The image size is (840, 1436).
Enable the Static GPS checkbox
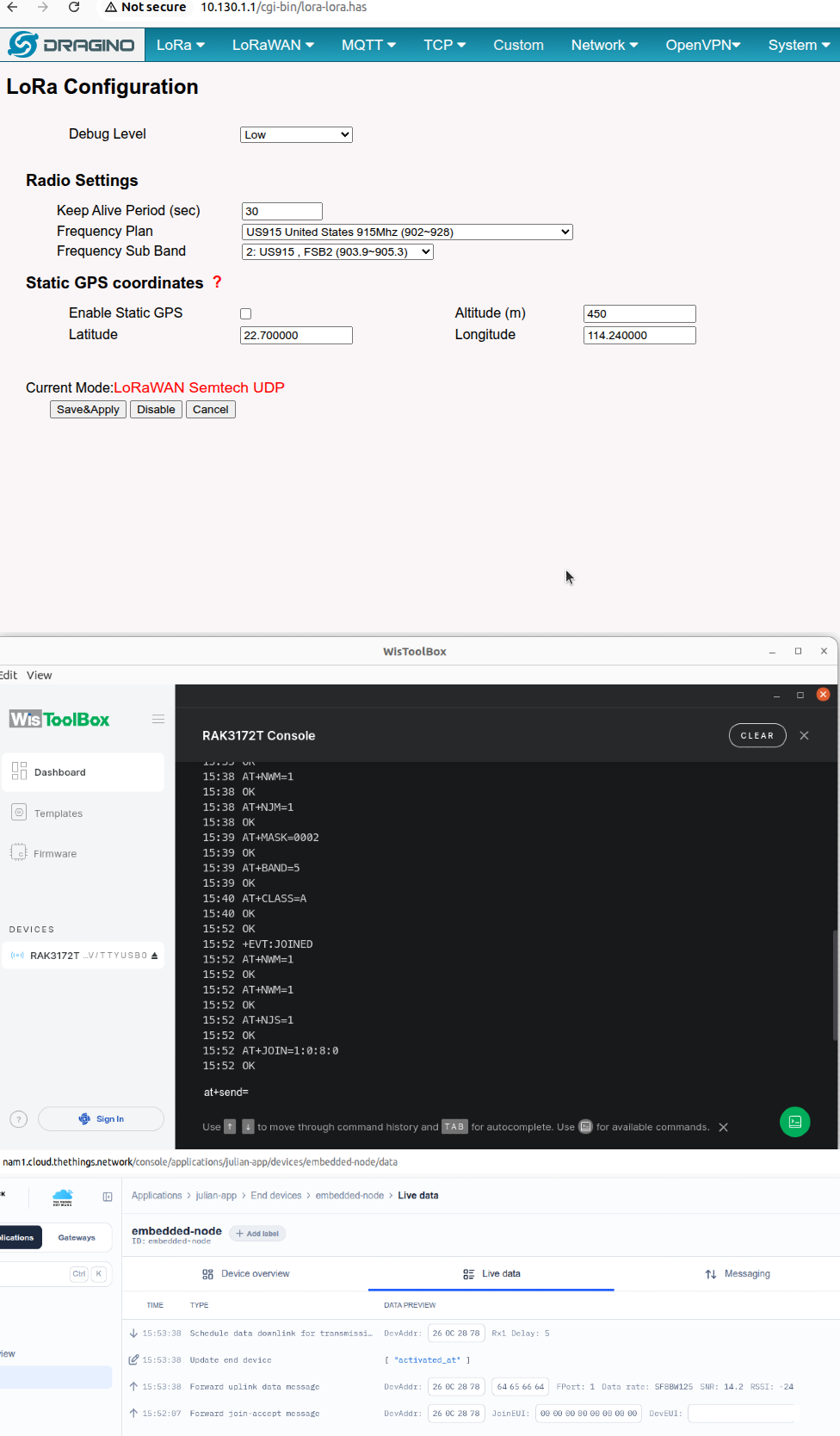coord(246,314)
